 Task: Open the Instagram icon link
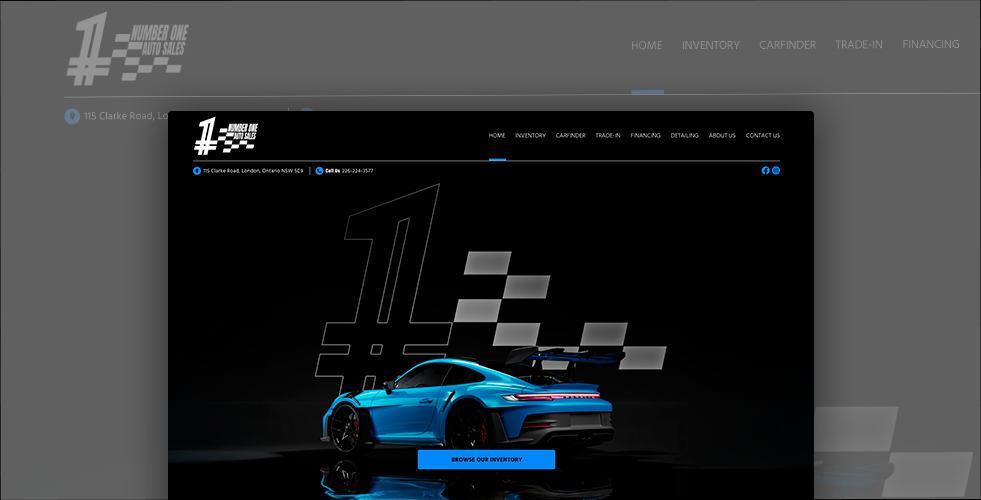[x=776, y=171]
